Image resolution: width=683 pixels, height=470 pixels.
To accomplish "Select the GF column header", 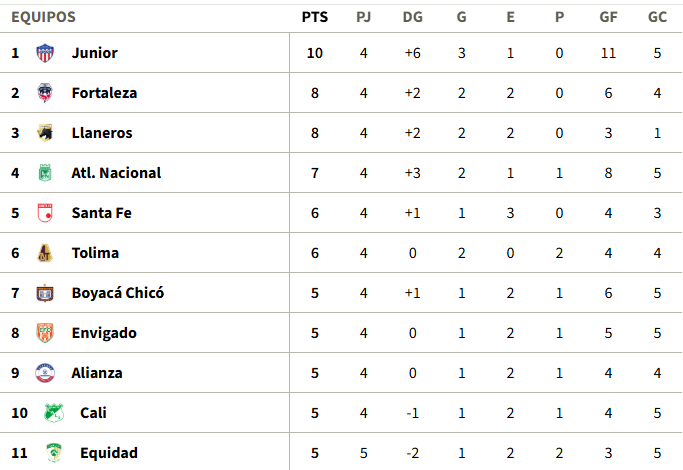I will tap(609, 17).
